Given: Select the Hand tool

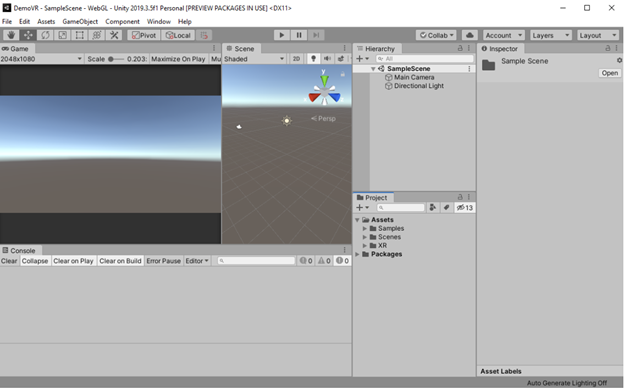Looking at the screenshot, I should click(11, 35).
